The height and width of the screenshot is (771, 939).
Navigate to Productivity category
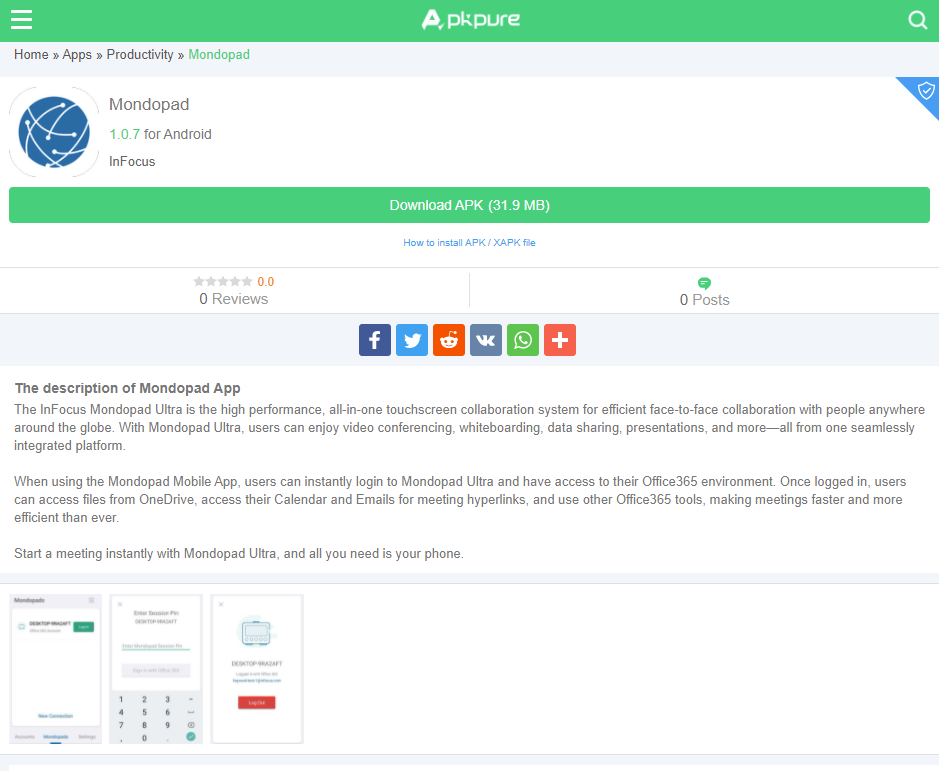[140, 55]
